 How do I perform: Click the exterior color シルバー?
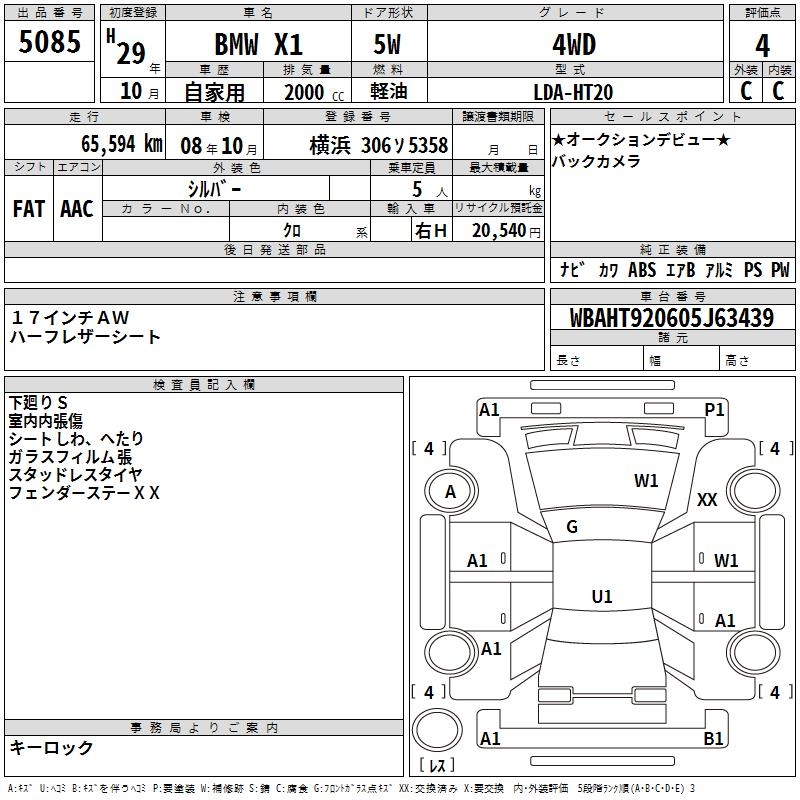(x=214, y=189)
